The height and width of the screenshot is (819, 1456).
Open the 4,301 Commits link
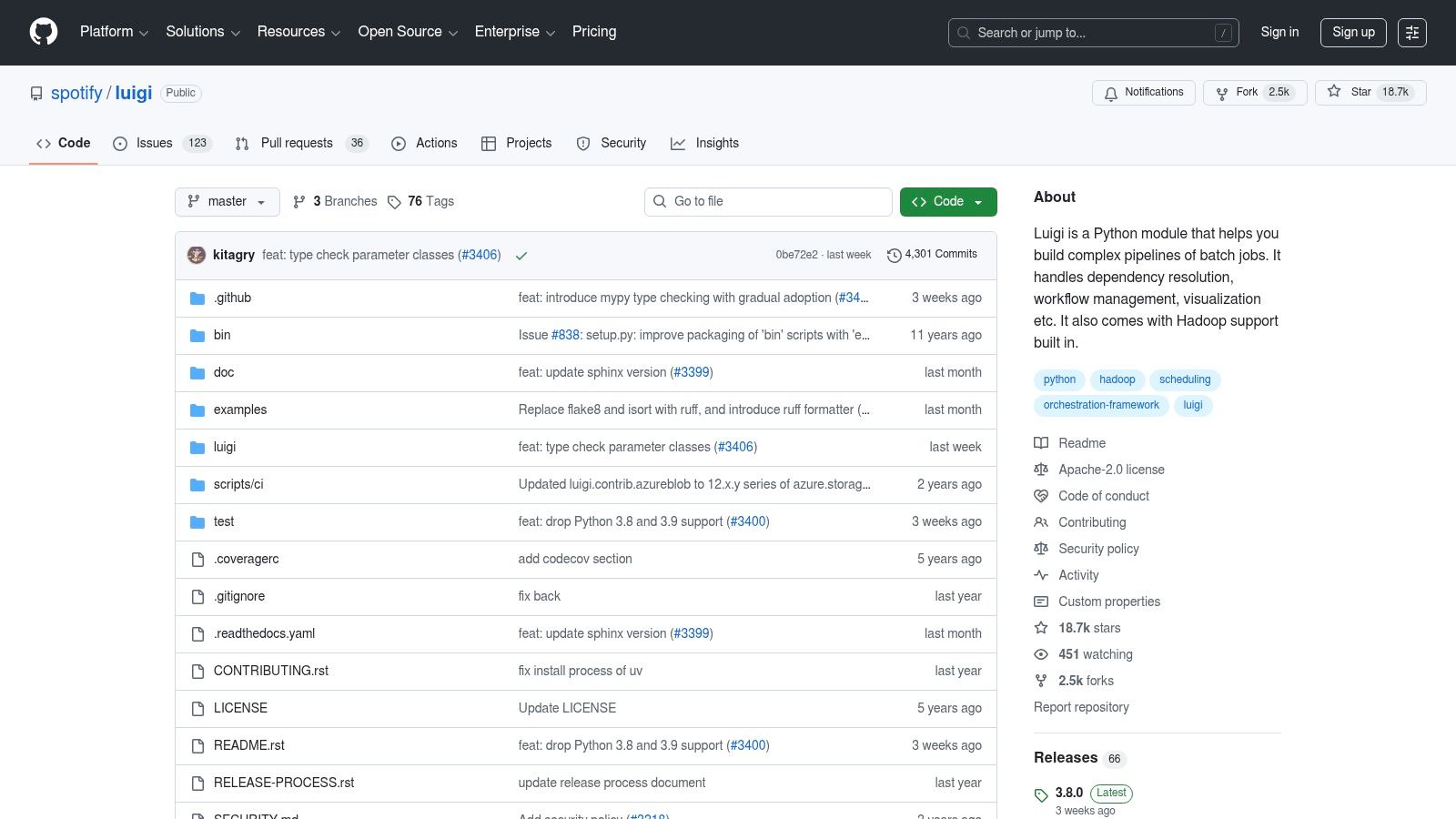(x=932, y=255)
